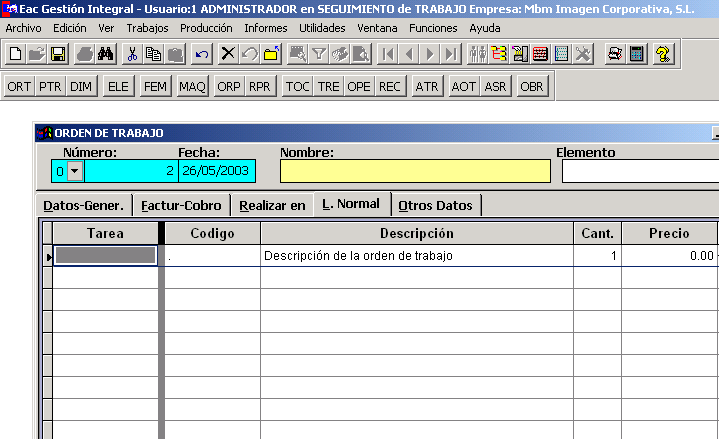Expand the Número series dropdown arrow
This screenshot has height=439, width=719.
[74, 171]
